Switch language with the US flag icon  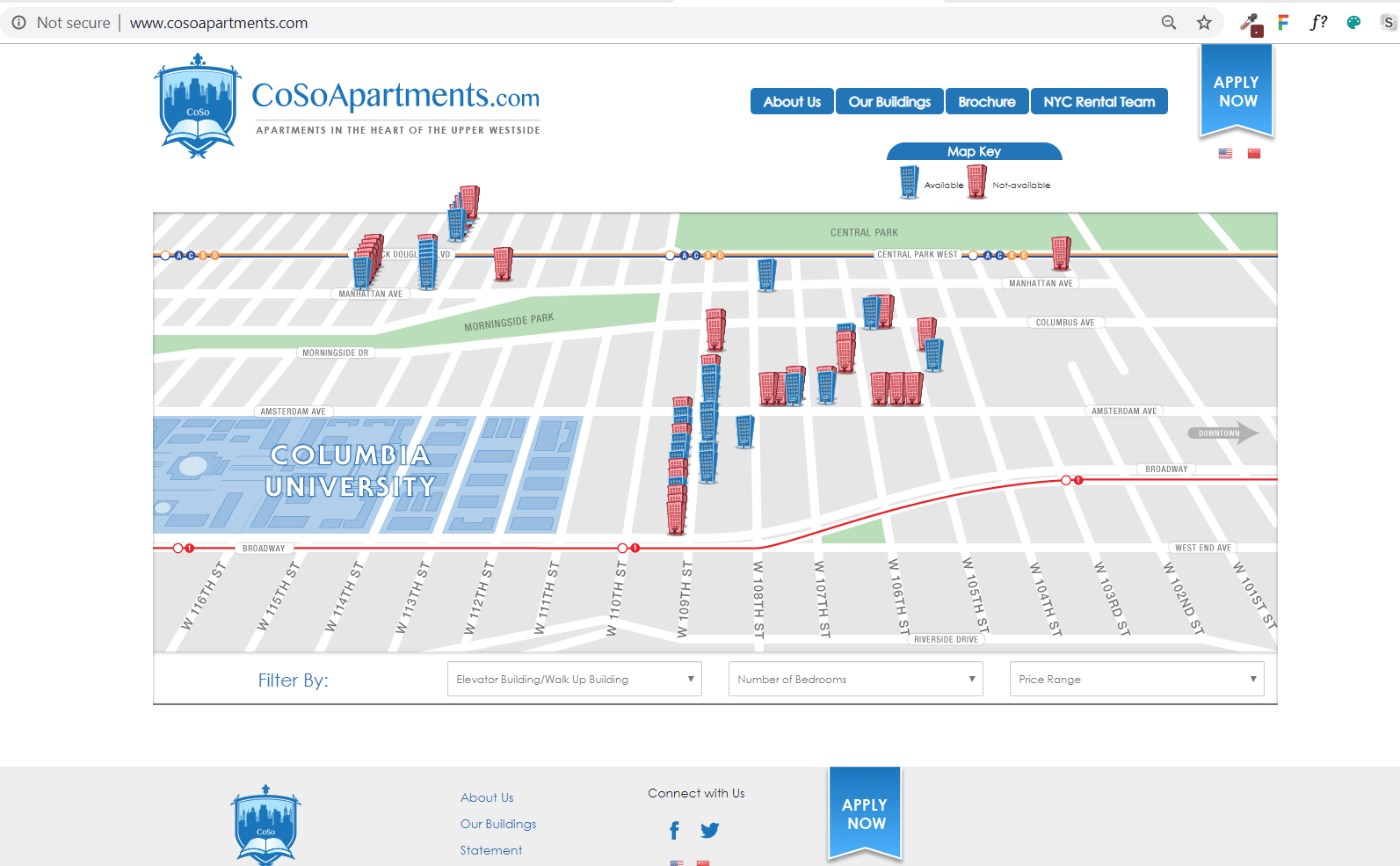click(x=1225, y=154)
